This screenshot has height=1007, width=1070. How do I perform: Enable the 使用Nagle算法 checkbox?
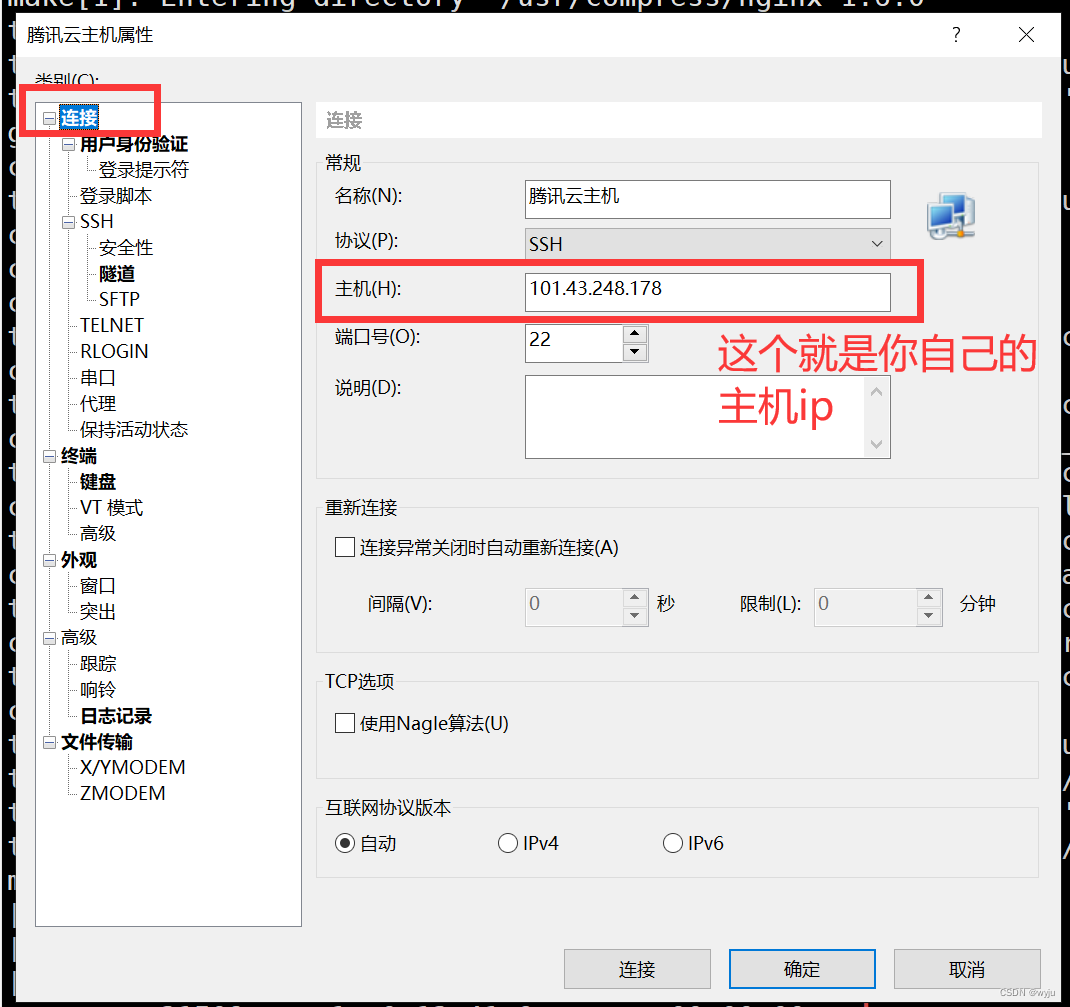pos(345,723)
